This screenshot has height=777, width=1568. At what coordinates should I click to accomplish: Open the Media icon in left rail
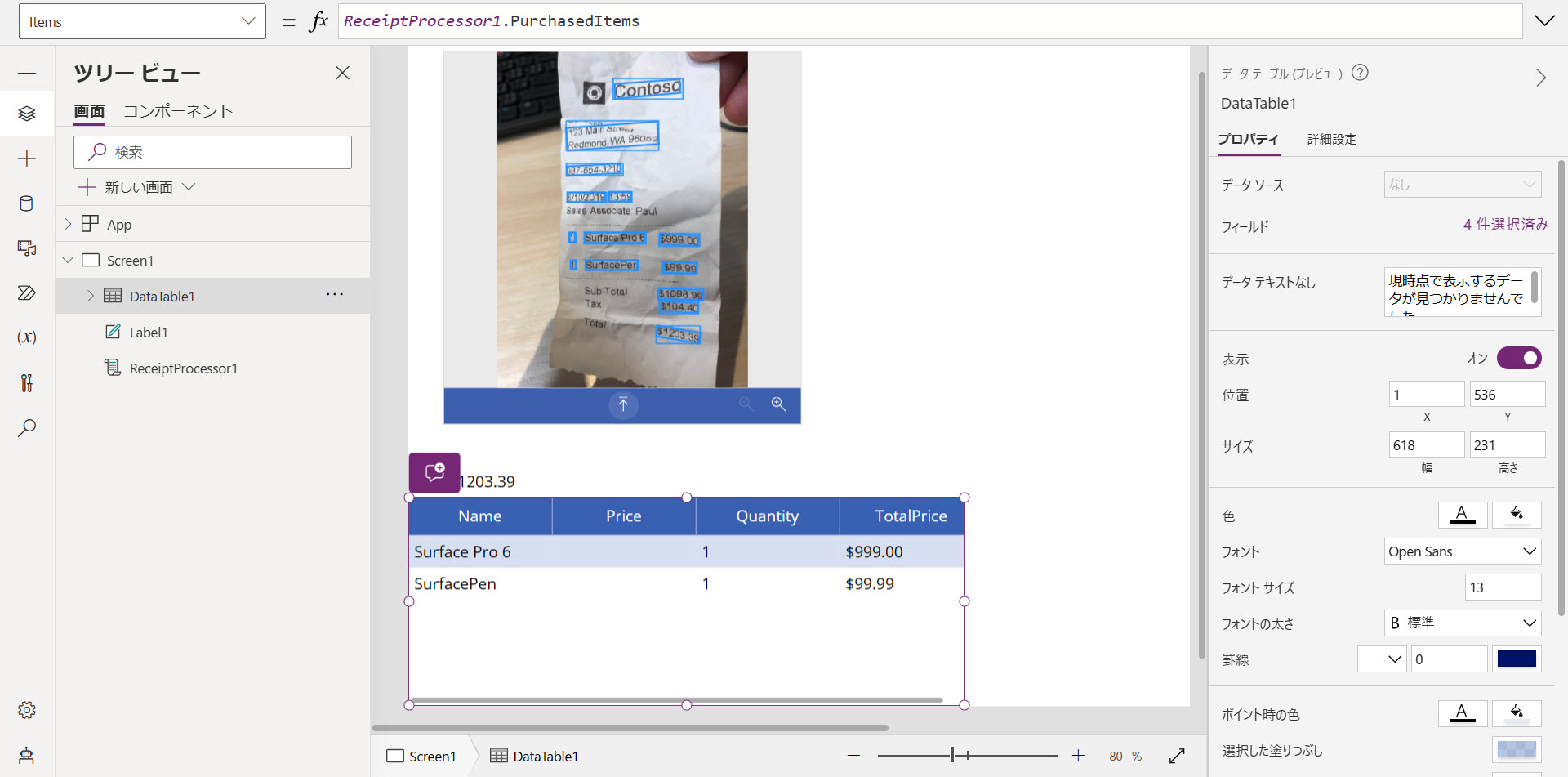(27, 248)
